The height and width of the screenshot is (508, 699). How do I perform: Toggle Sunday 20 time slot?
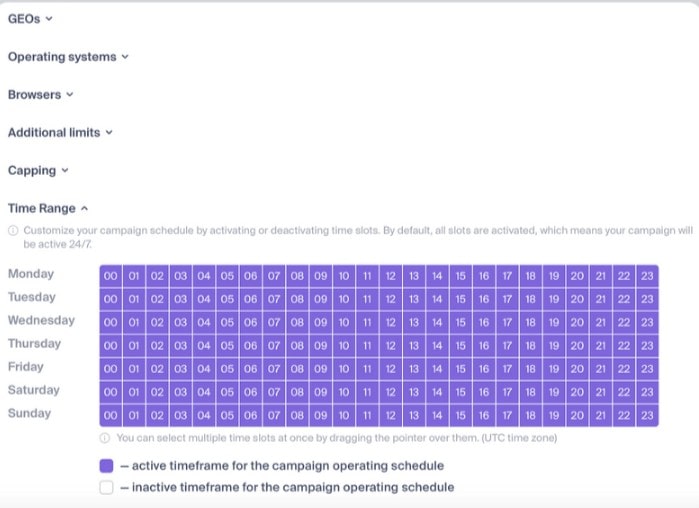[x=577, y=414]
